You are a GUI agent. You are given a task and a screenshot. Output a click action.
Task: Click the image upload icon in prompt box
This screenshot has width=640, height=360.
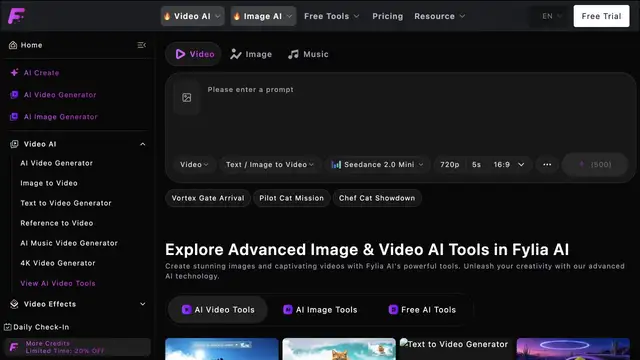[x=187, y=98]
